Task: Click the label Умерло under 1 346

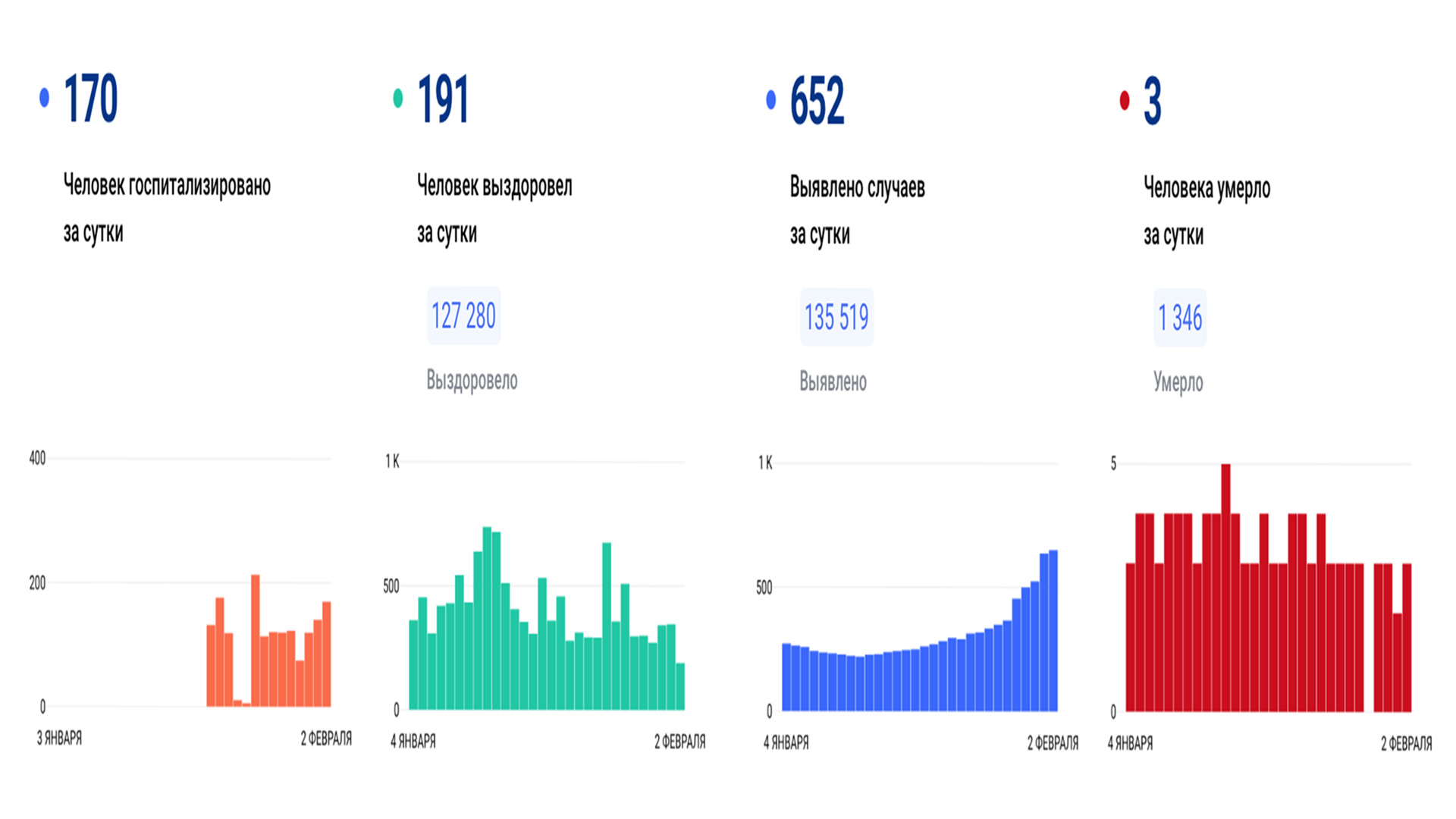Action: point(1178,382)
